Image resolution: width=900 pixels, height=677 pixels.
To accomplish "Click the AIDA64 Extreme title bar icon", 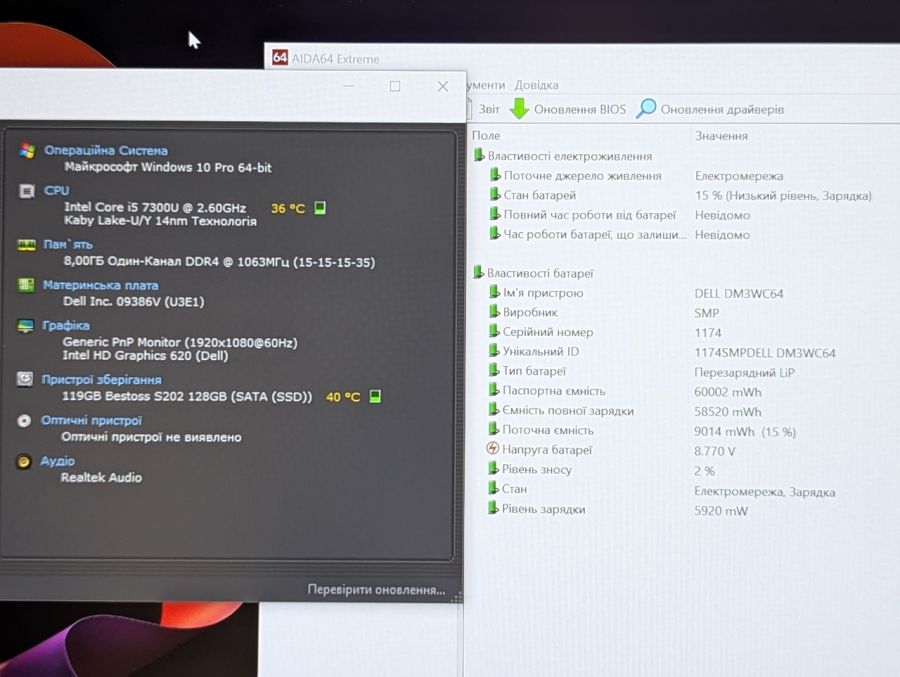I will pyautogui.click(x=280, y=57).
